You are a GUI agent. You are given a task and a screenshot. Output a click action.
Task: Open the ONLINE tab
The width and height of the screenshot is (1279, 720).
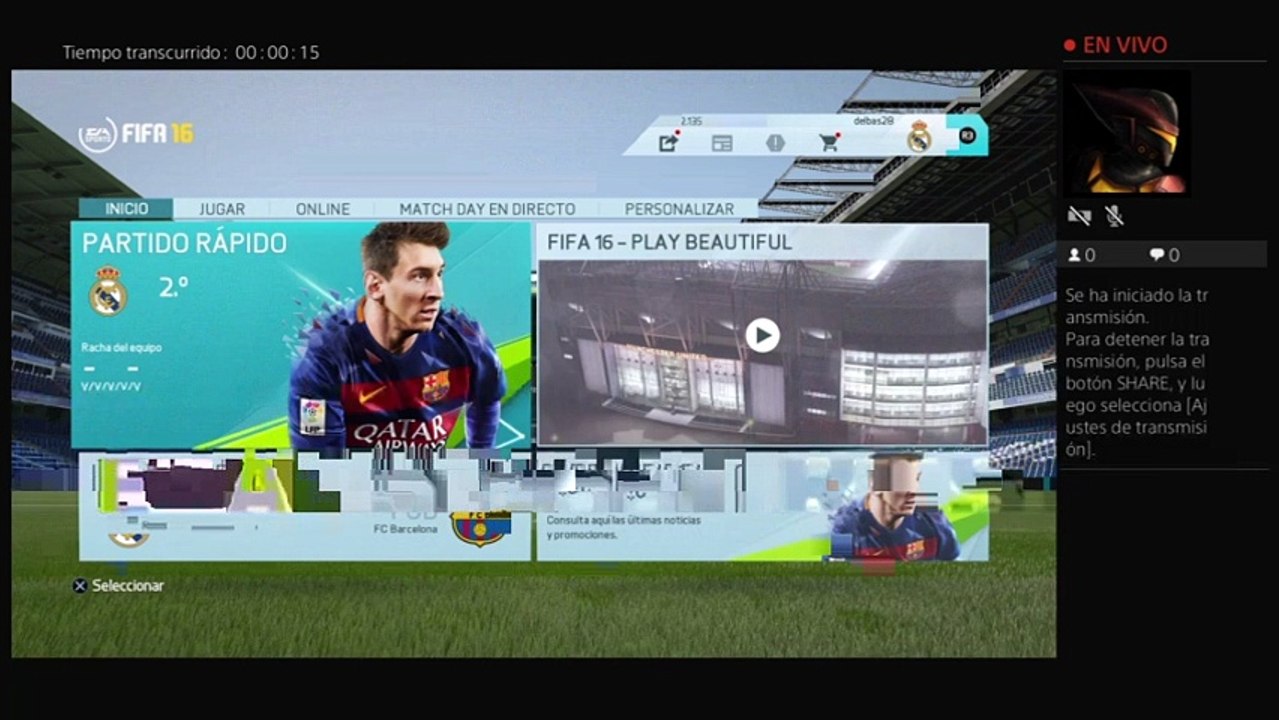point(323,209)
